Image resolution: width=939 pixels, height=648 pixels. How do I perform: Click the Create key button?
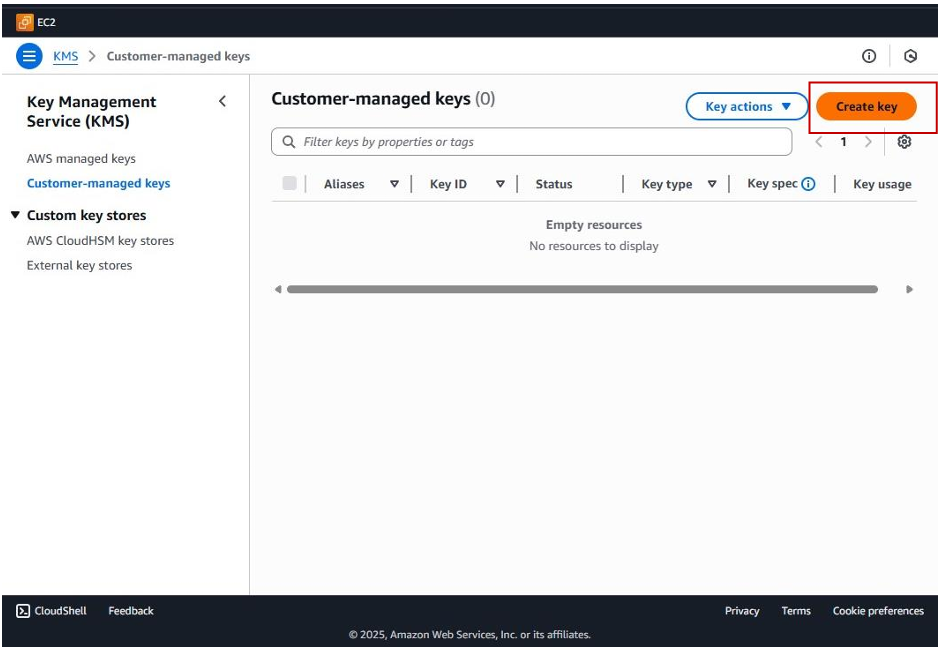[x=866, y=107]
